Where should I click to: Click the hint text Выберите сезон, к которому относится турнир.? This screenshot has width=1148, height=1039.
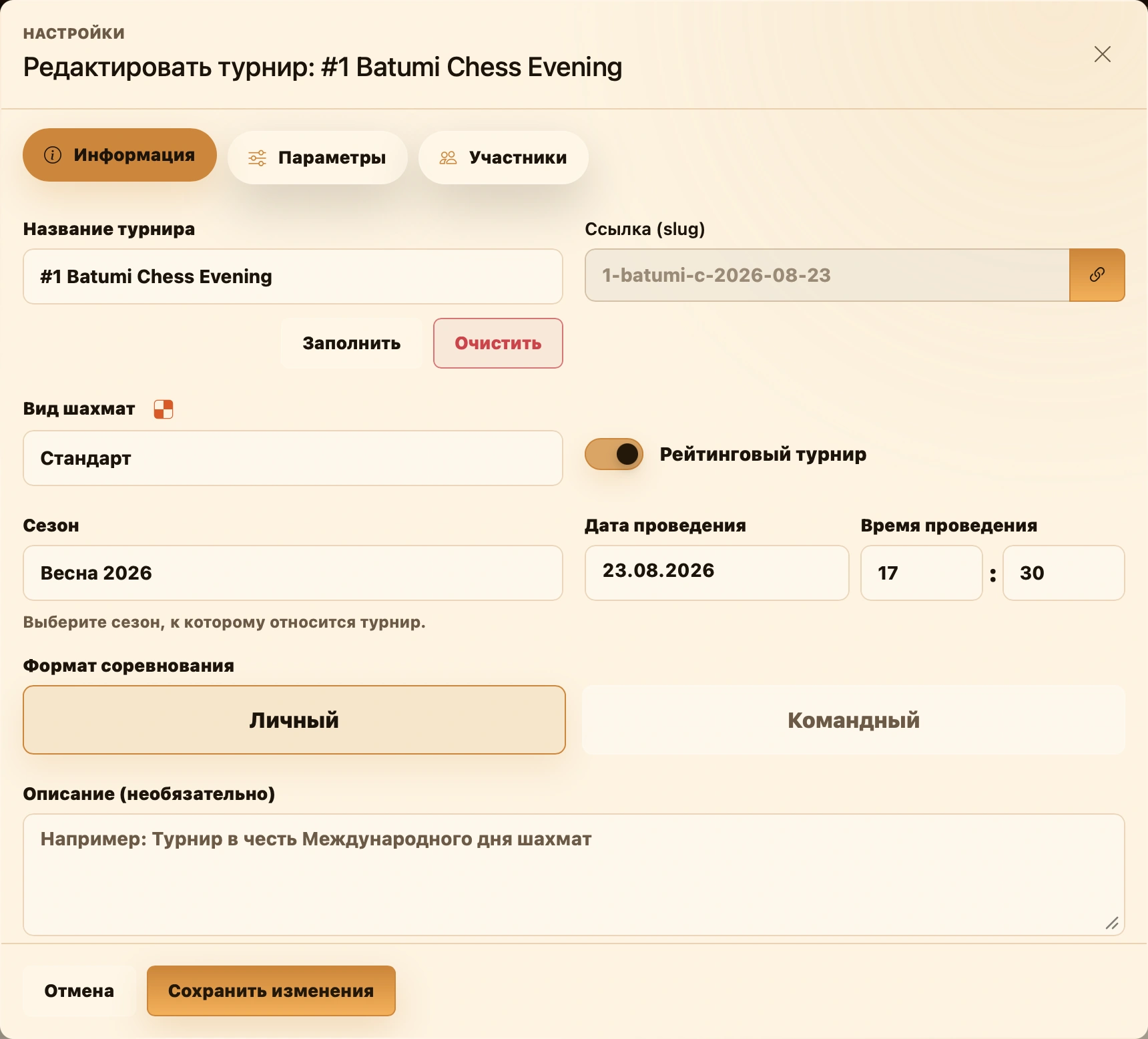tap(224, 622)
